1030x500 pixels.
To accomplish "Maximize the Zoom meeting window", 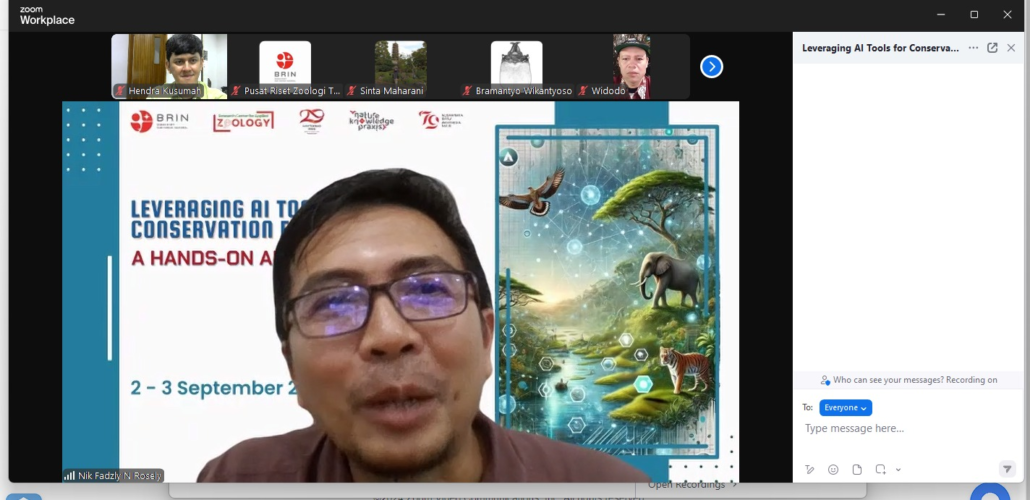I will pyautogui.click(x=974, y=15).
